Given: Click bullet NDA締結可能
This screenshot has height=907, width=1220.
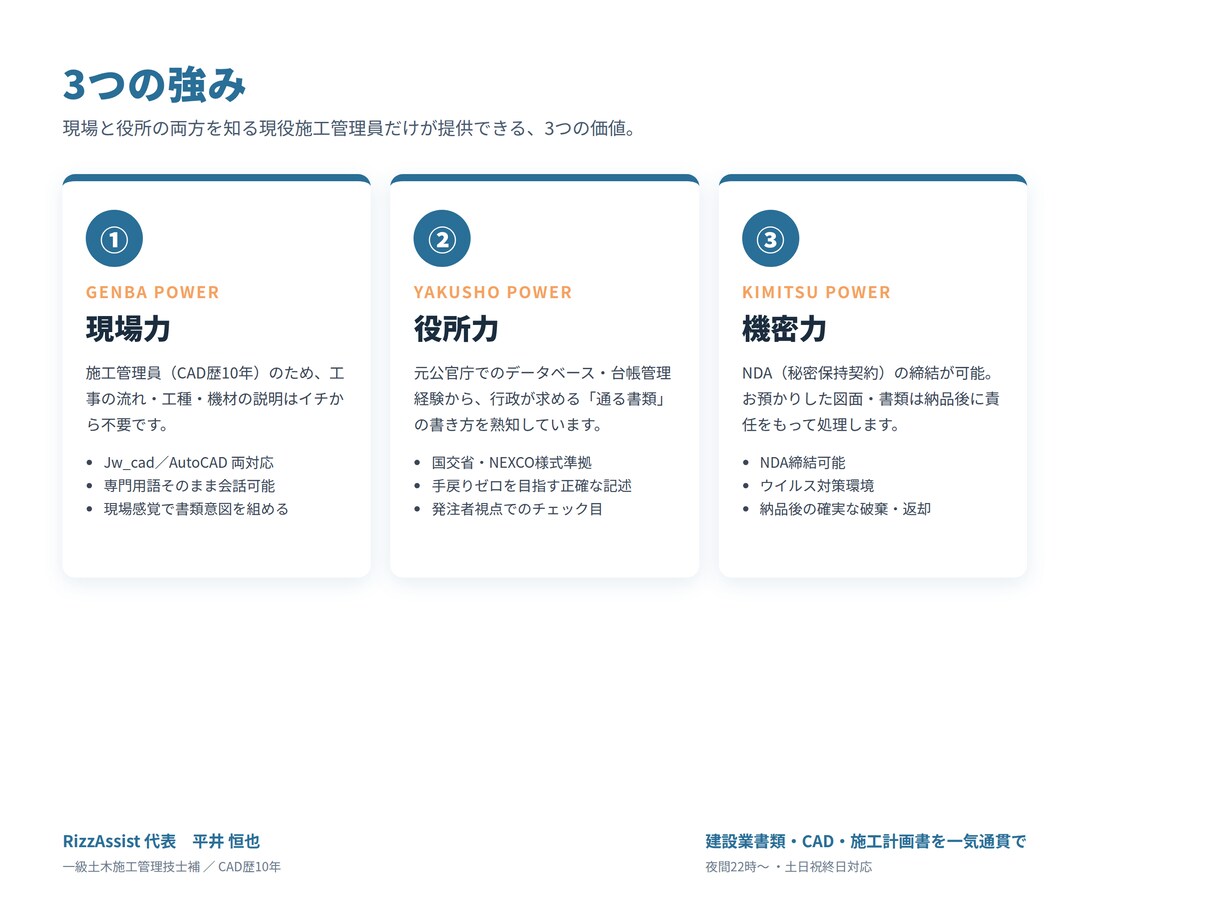Looking at the screenshot, I should point(802,462).
